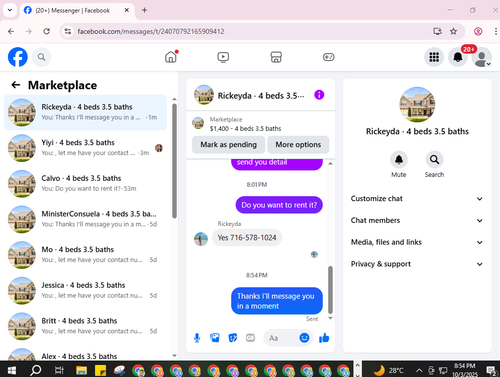Open Chrome profile avatar icon
500x377 pixels.
[478, 31]
